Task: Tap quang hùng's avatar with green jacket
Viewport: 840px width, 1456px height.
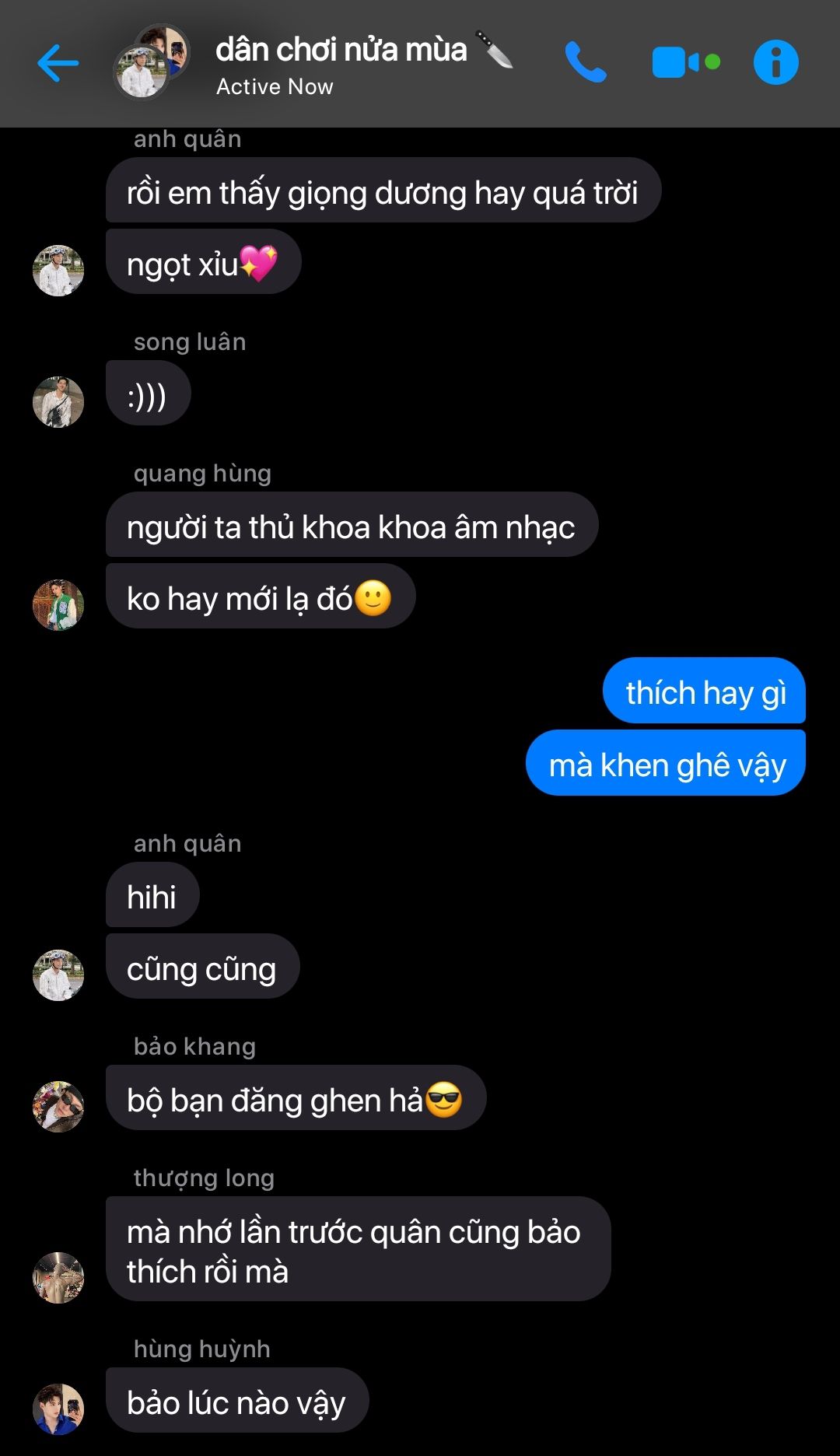Action: pyautogui.click(x=58, y=604)
